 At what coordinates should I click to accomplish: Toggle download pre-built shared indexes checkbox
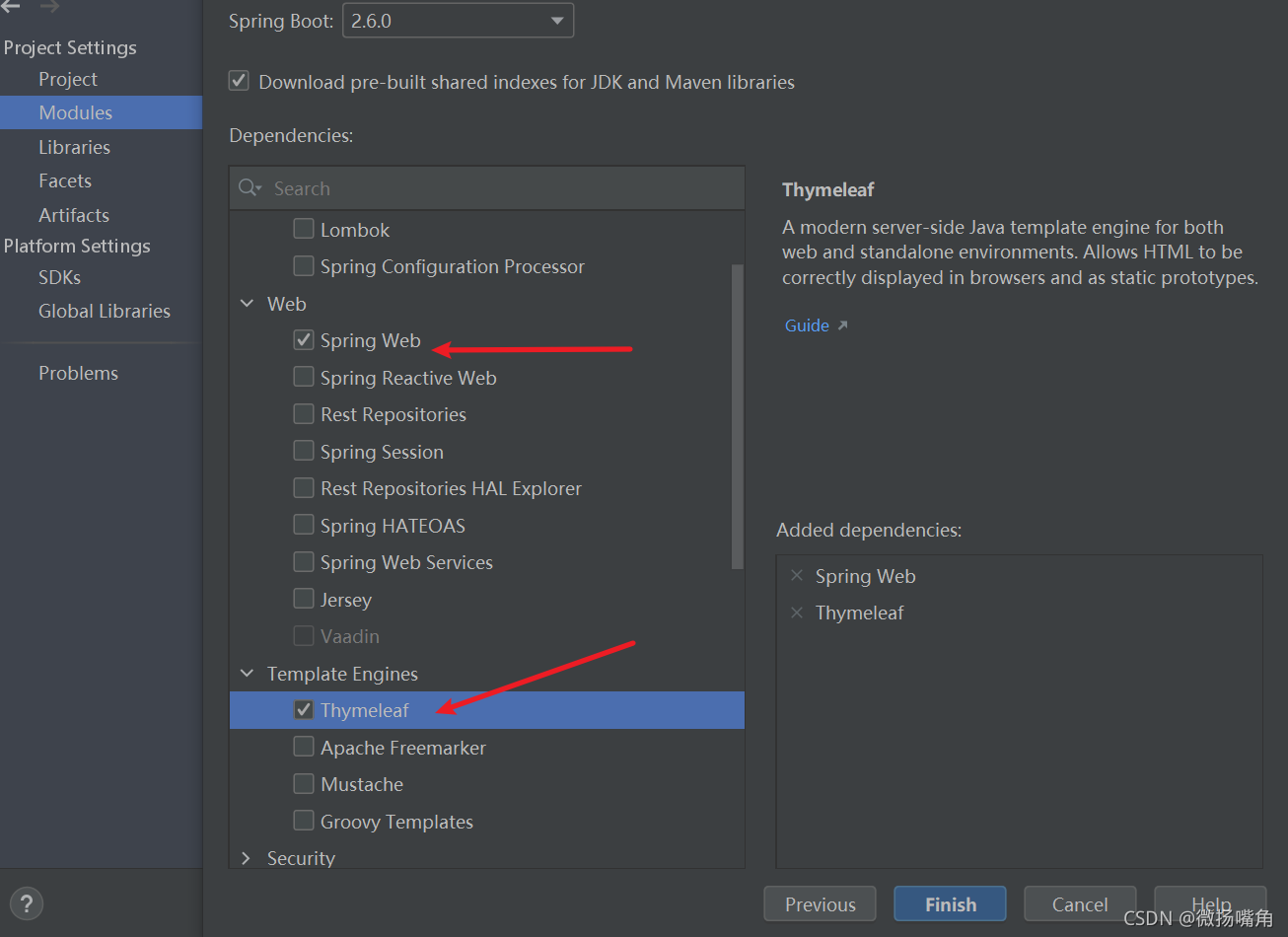[239, 81]
